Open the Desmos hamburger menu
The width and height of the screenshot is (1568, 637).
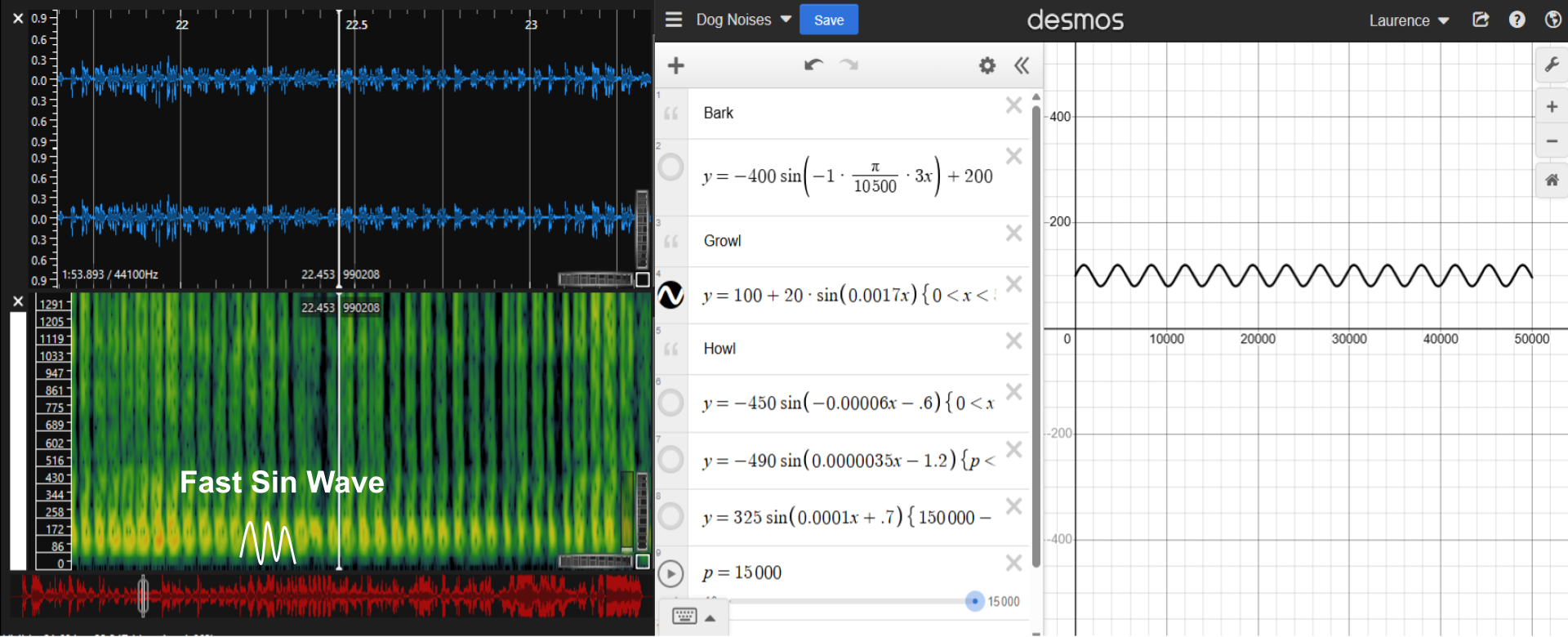click(x=674, y=20)
